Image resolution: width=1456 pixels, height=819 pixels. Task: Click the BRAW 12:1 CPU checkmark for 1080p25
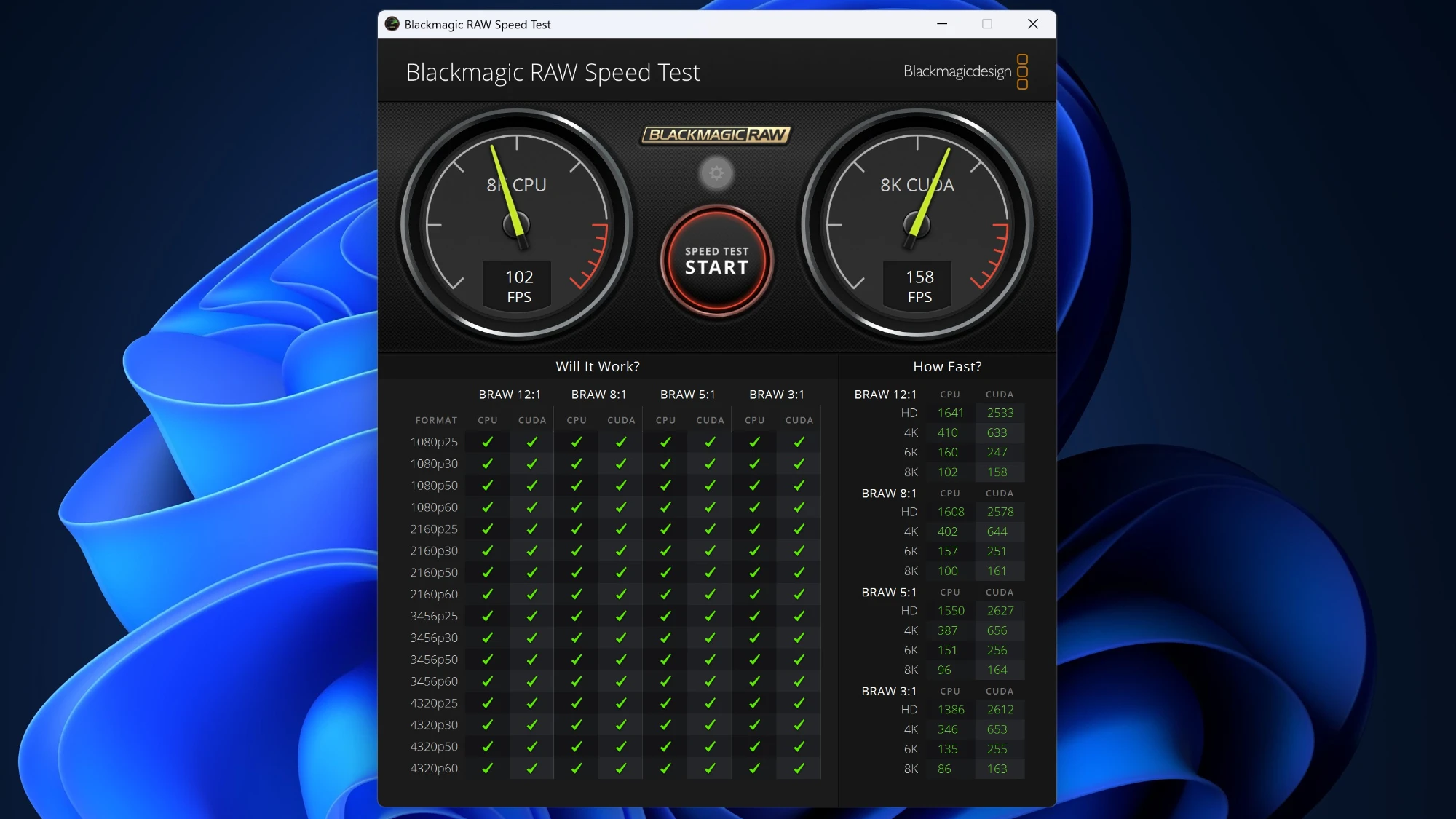[x=488, y=442]
